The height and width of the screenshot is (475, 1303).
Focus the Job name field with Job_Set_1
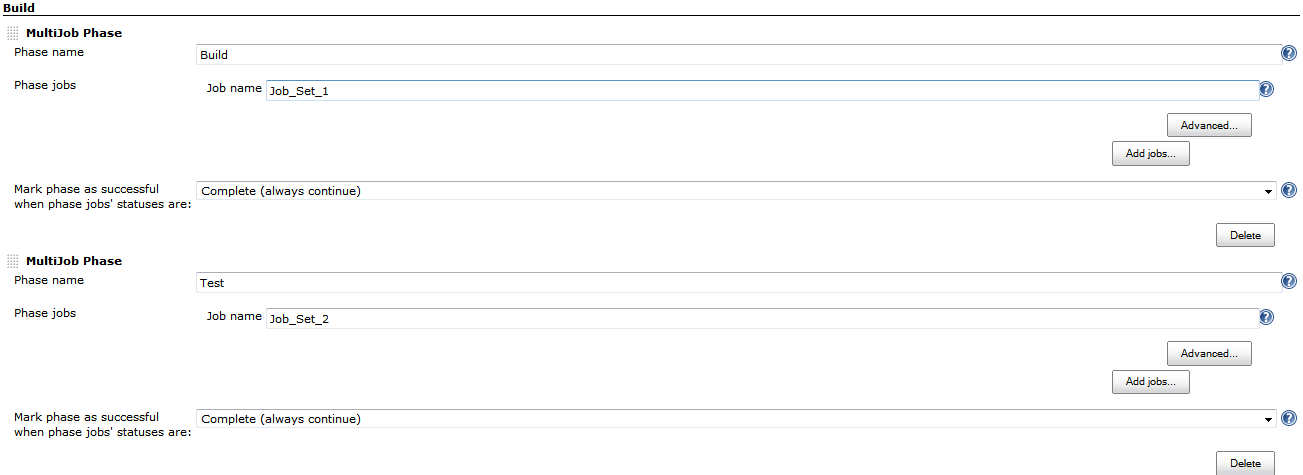pyautogui.click(x=762, y=91)
